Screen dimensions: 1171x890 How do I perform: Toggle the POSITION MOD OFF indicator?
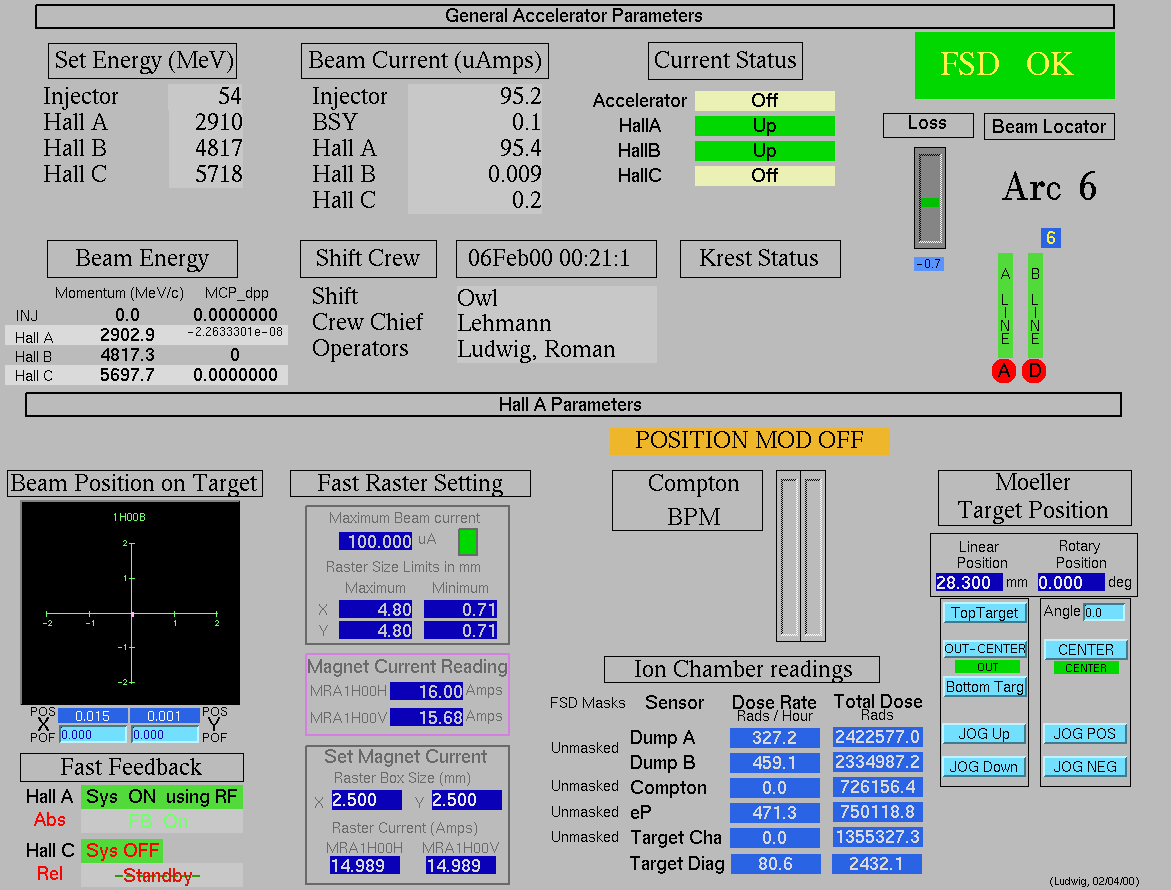pos(749,440)
